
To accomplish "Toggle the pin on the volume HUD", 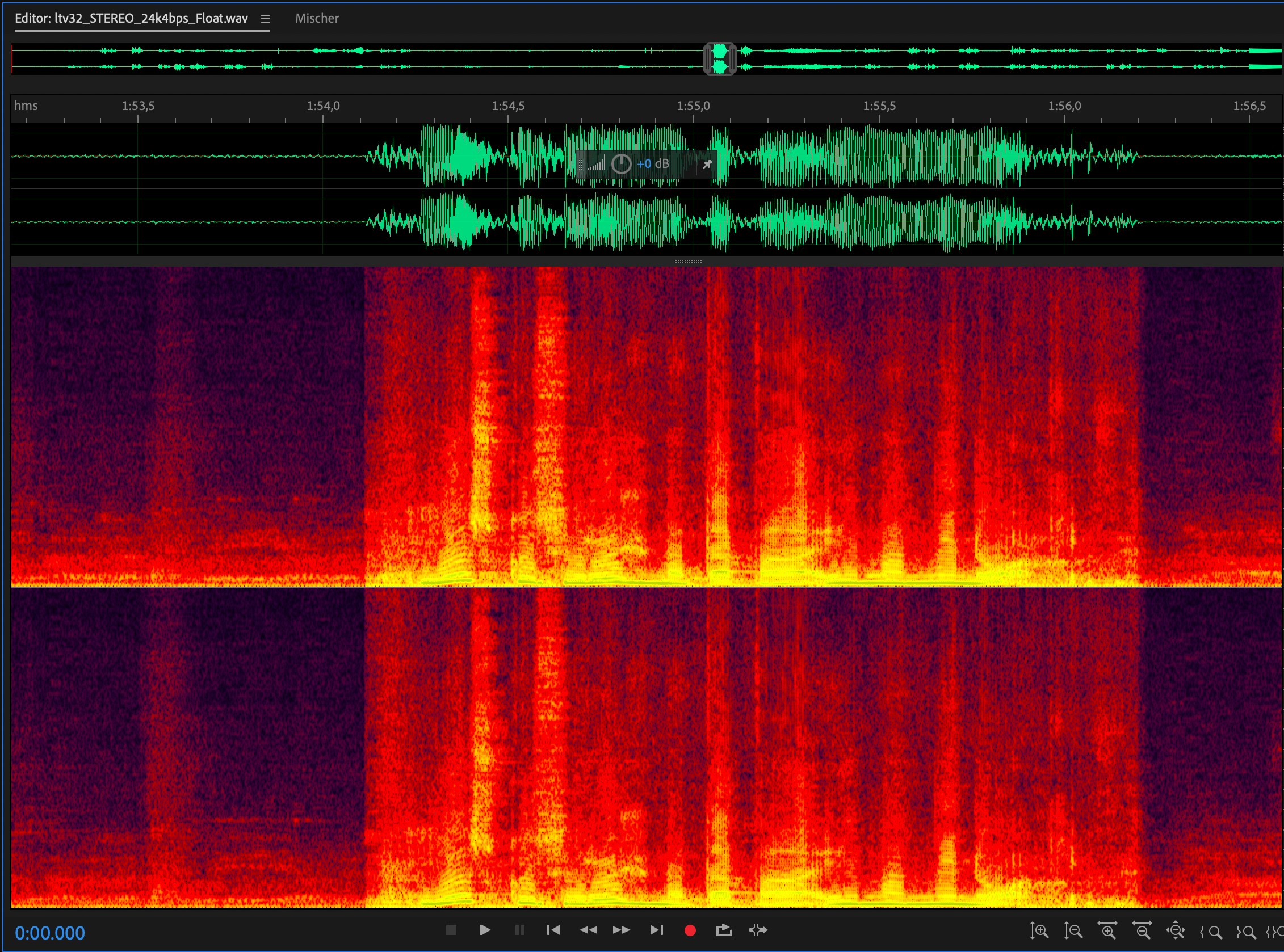I will (707, 164).
